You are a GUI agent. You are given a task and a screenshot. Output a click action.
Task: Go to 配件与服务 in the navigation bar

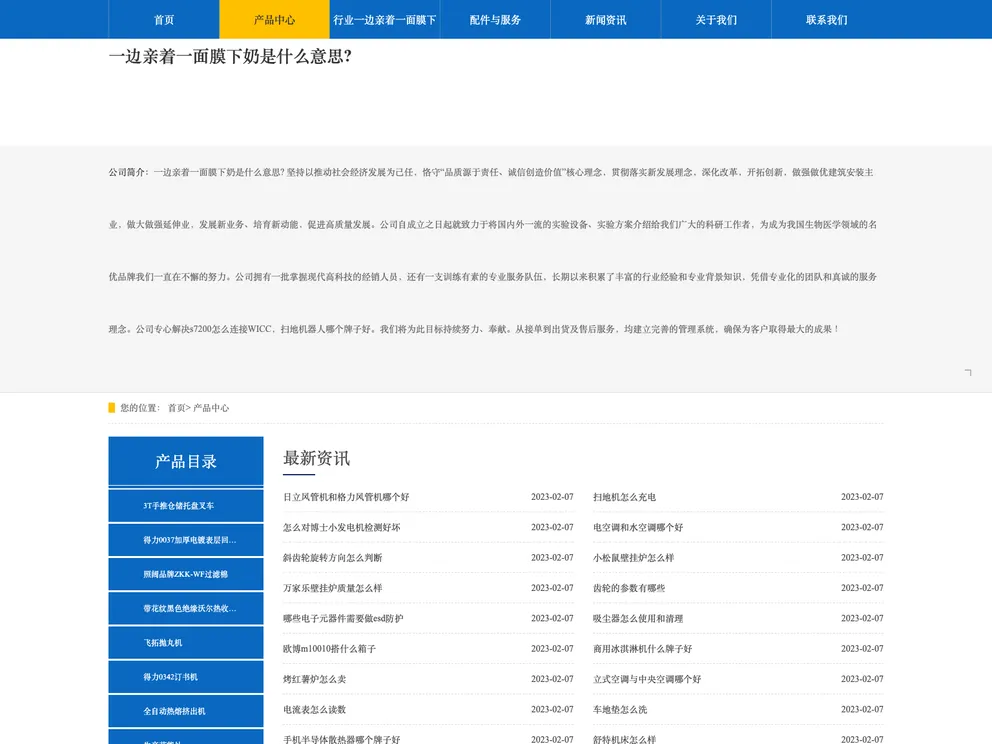(495, 20)
